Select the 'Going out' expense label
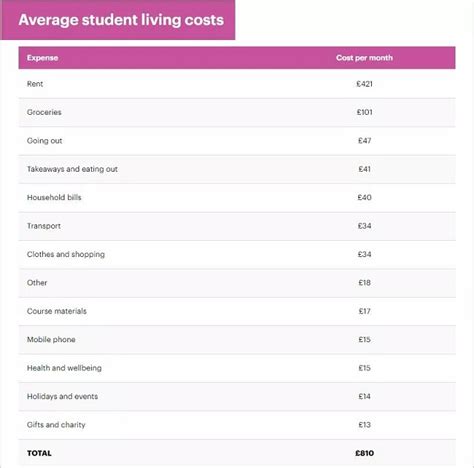The width and height of the screenshot is (474, 468). pos(44,141)
